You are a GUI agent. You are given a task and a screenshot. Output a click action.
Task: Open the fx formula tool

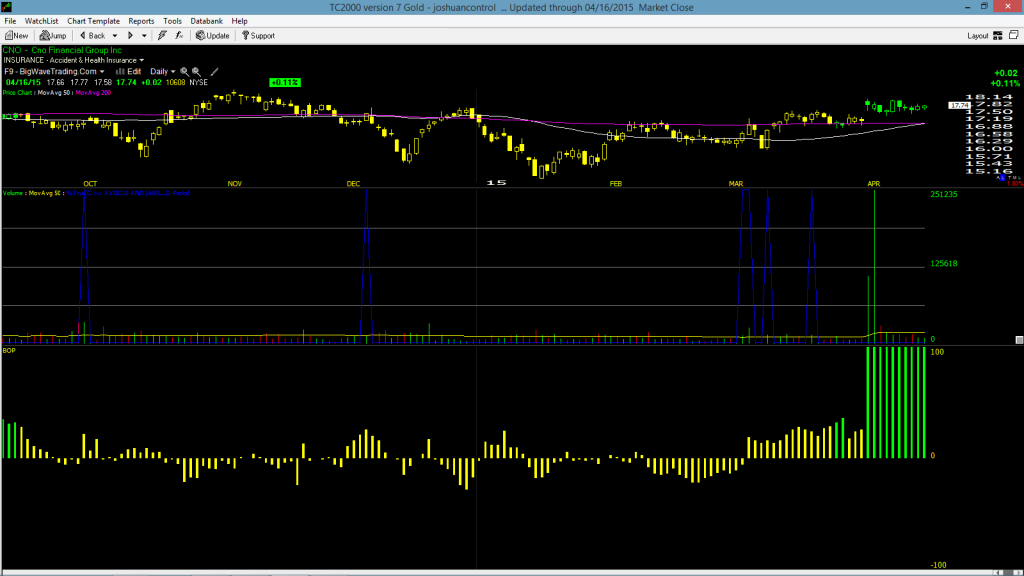pos(179,36)
